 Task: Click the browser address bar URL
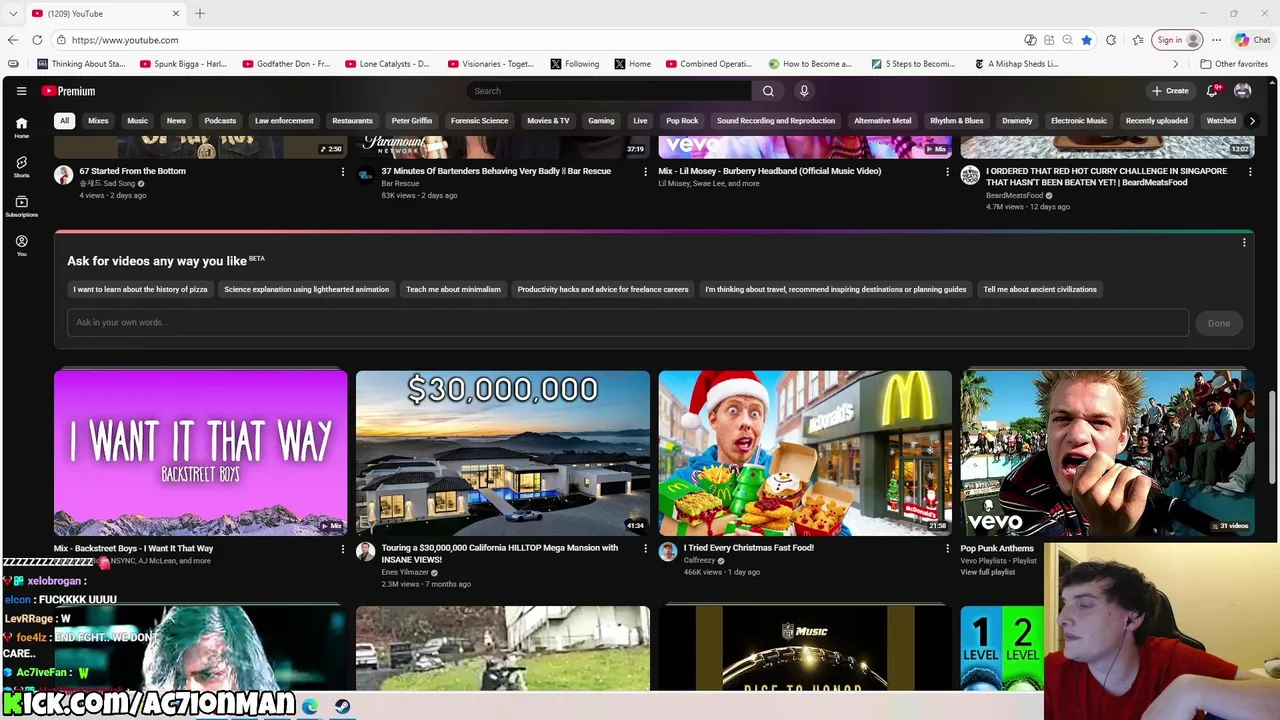point(125,40)
